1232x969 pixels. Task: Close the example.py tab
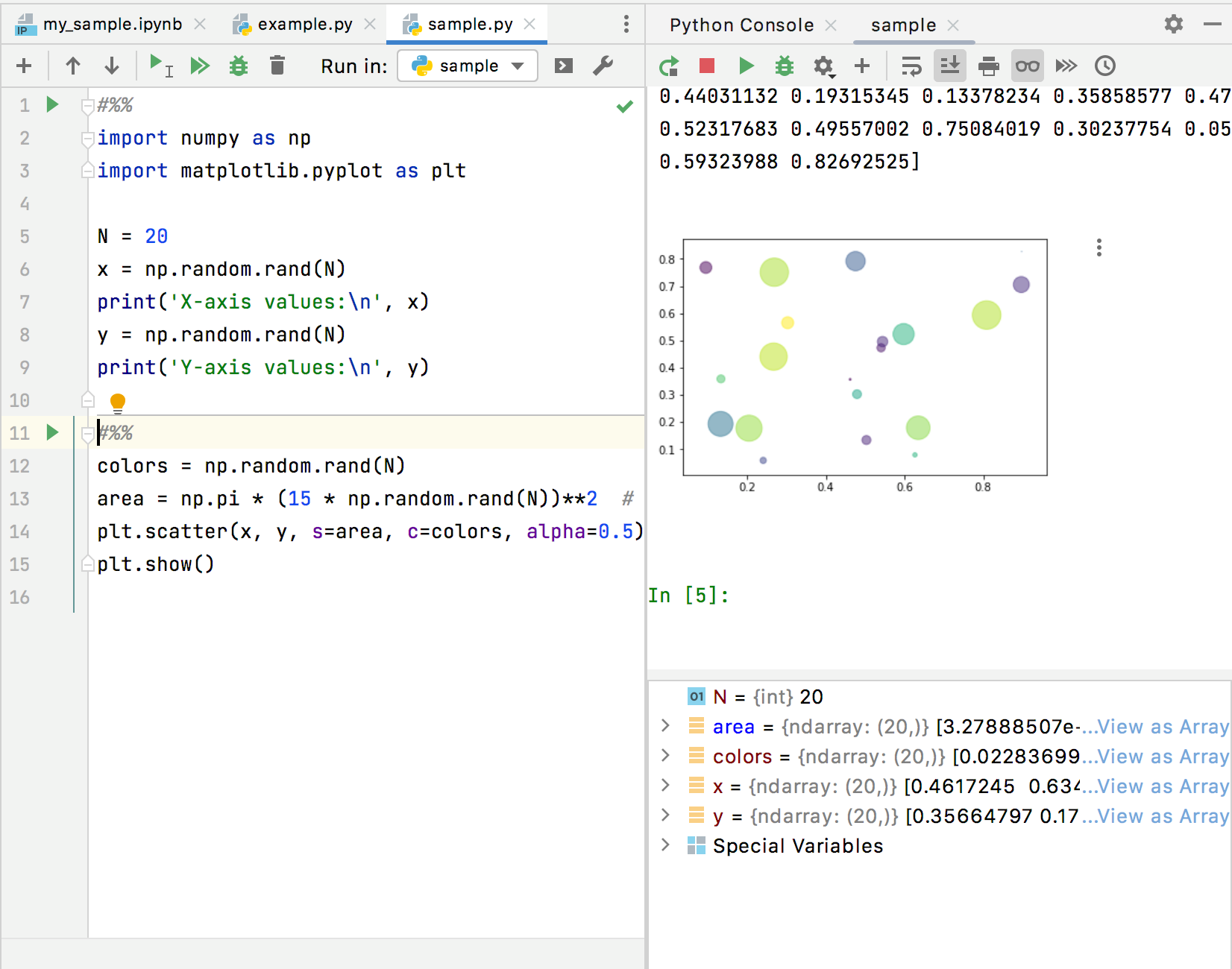point(370,24)
